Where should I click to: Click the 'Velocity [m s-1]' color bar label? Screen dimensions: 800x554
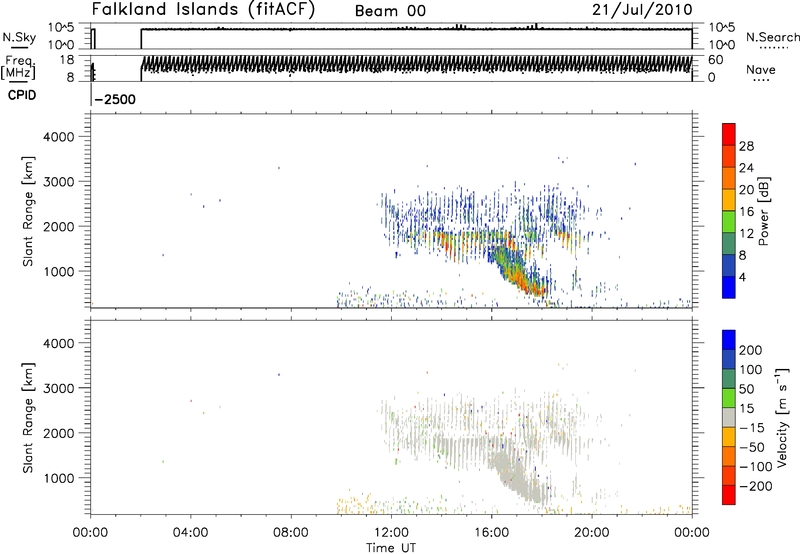(x=782, y=417)
